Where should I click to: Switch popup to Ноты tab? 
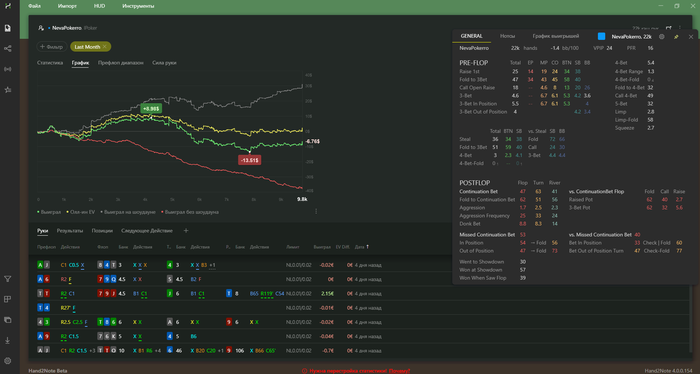point(507,36)
